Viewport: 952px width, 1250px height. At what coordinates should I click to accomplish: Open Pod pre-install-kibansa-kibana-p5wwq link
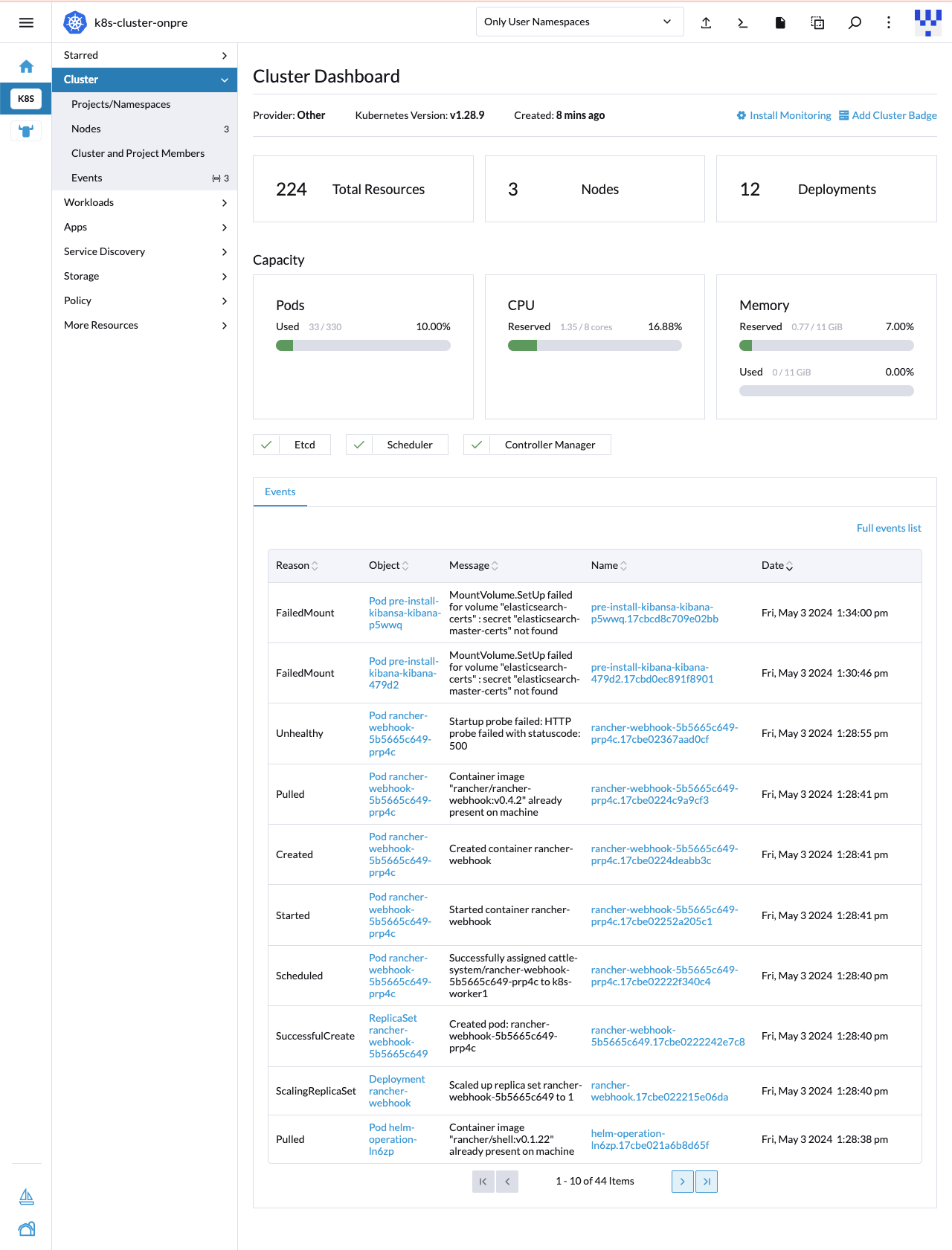[x=405, y=613]
